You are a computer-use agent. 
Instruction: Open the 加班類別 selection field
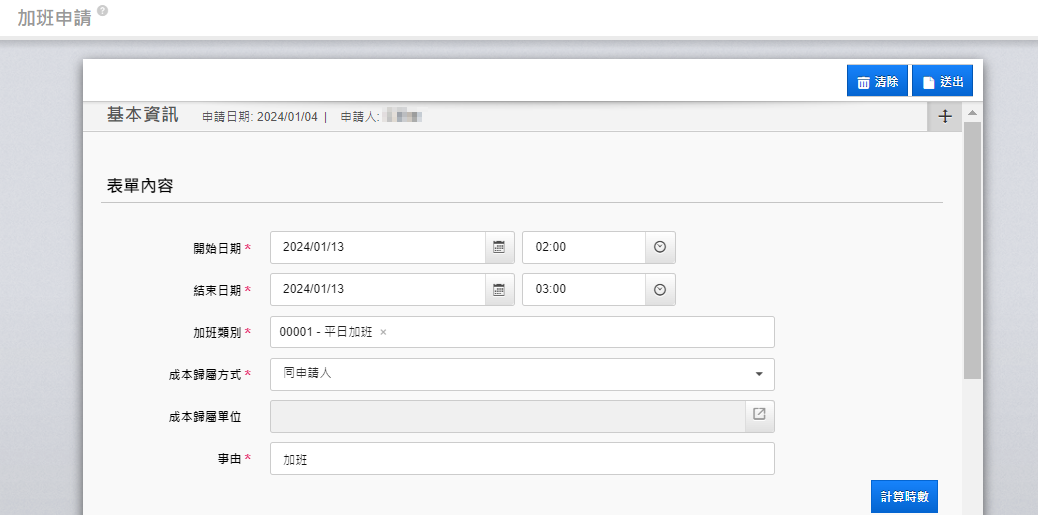tap(580, 332)
